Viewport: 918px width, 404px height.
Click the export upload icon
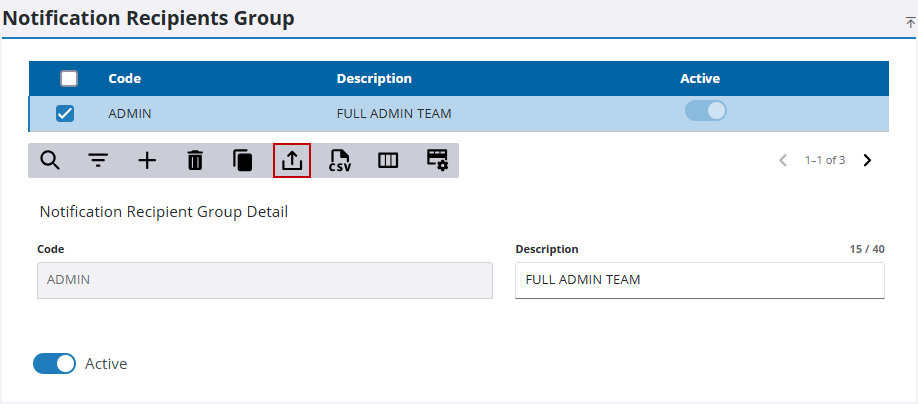[x=292, y=160]
